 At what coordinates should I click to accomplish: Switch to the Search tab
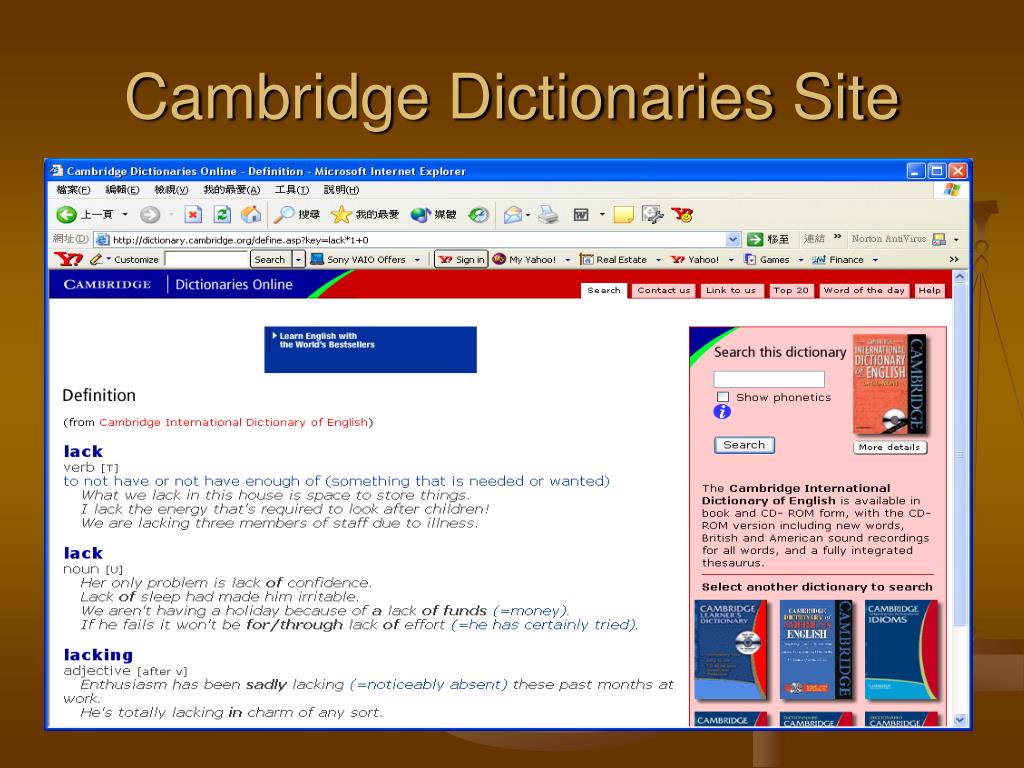604,291
